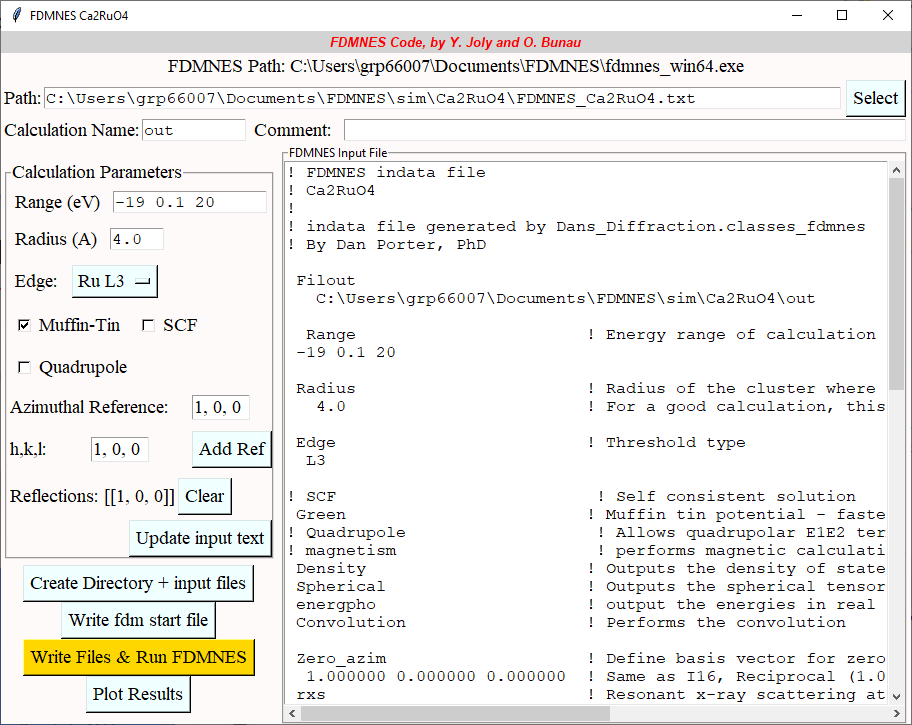Click the 'energpho' keyword line
This screenshot has height=725, width=912.
coord(336,605)
